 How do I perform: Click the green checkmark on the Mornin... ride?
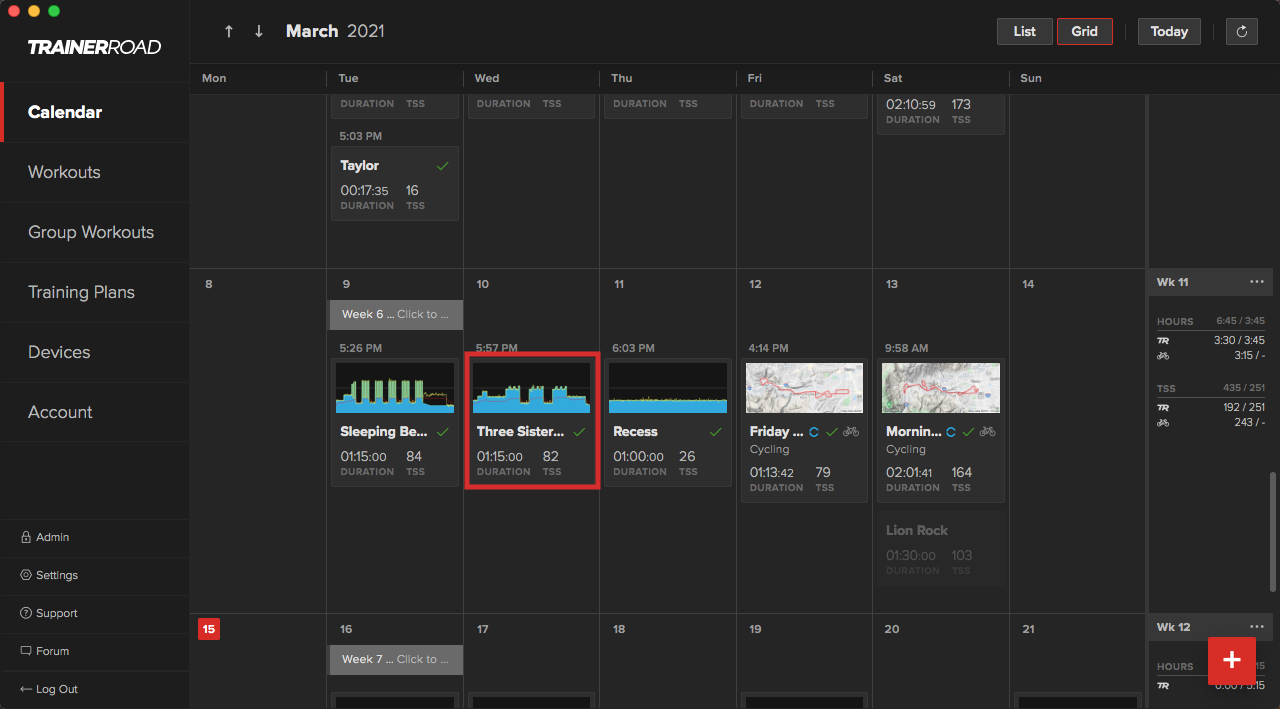(x=968, y=432)
